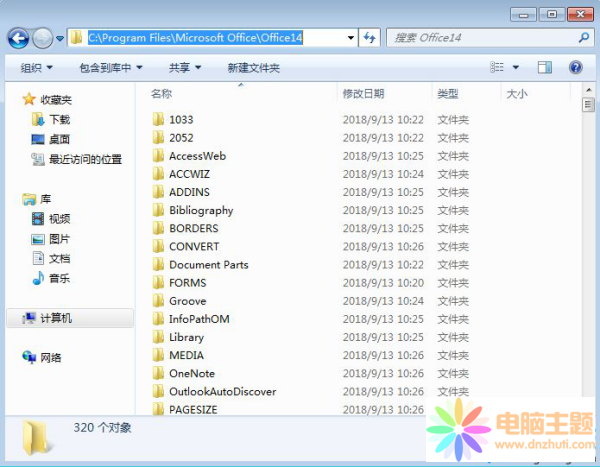Open the 音乐 library in the sidebar
The width and height of the screenshot is (600, 467).
59,278
